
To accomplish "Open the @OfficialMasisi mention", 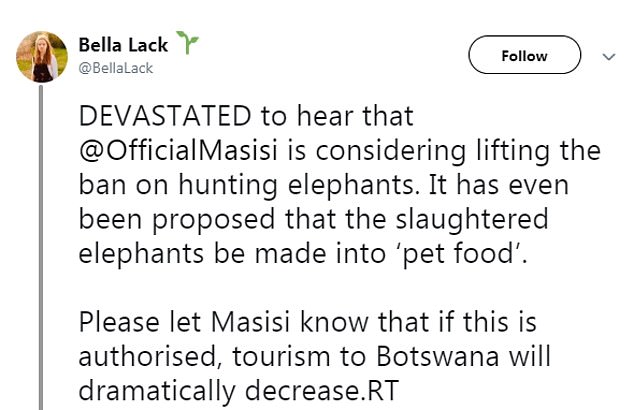I will [178, 150].
